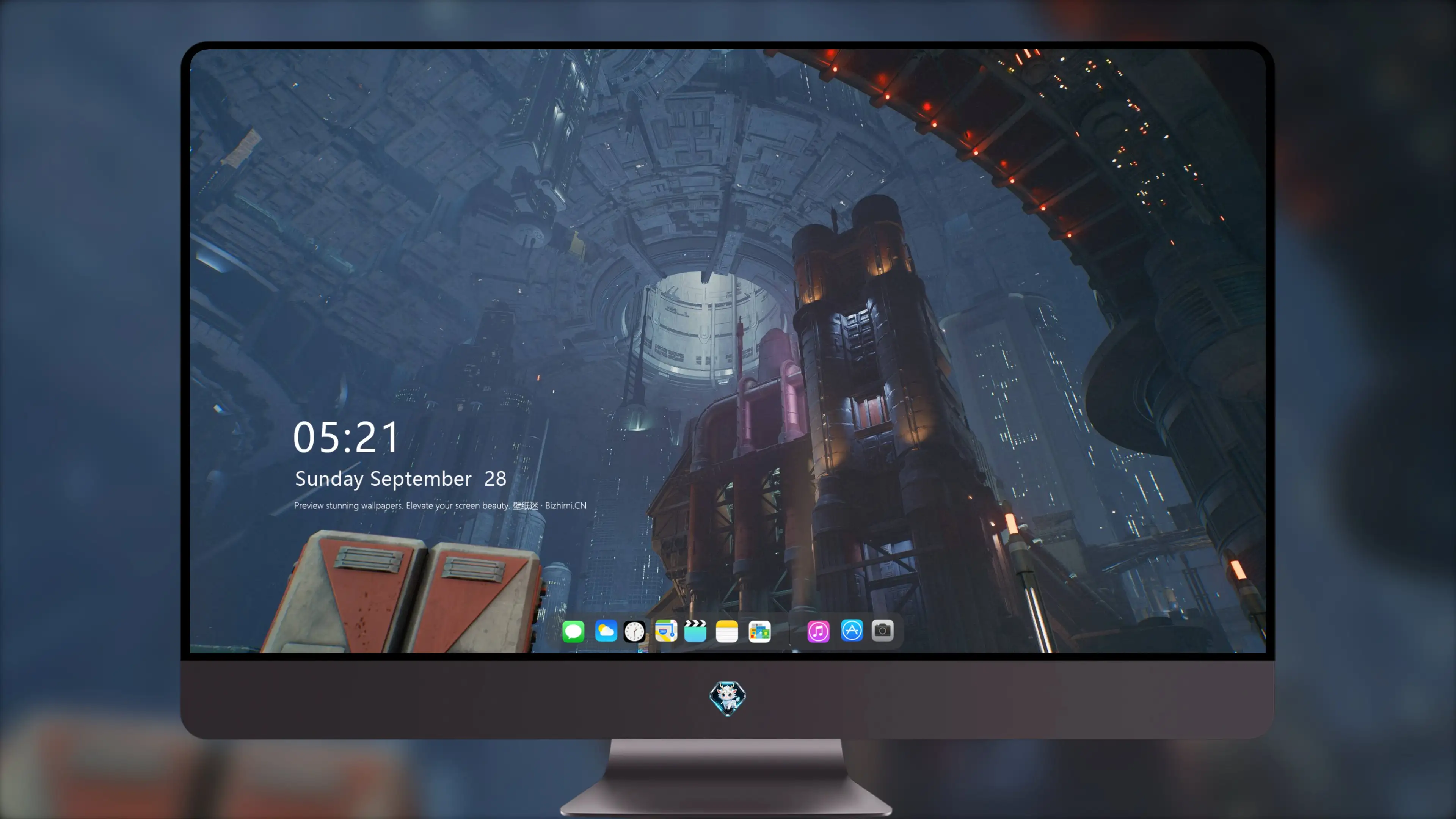Launch Maps from the dock
The image size is (1456, 819).
(666, 631)
